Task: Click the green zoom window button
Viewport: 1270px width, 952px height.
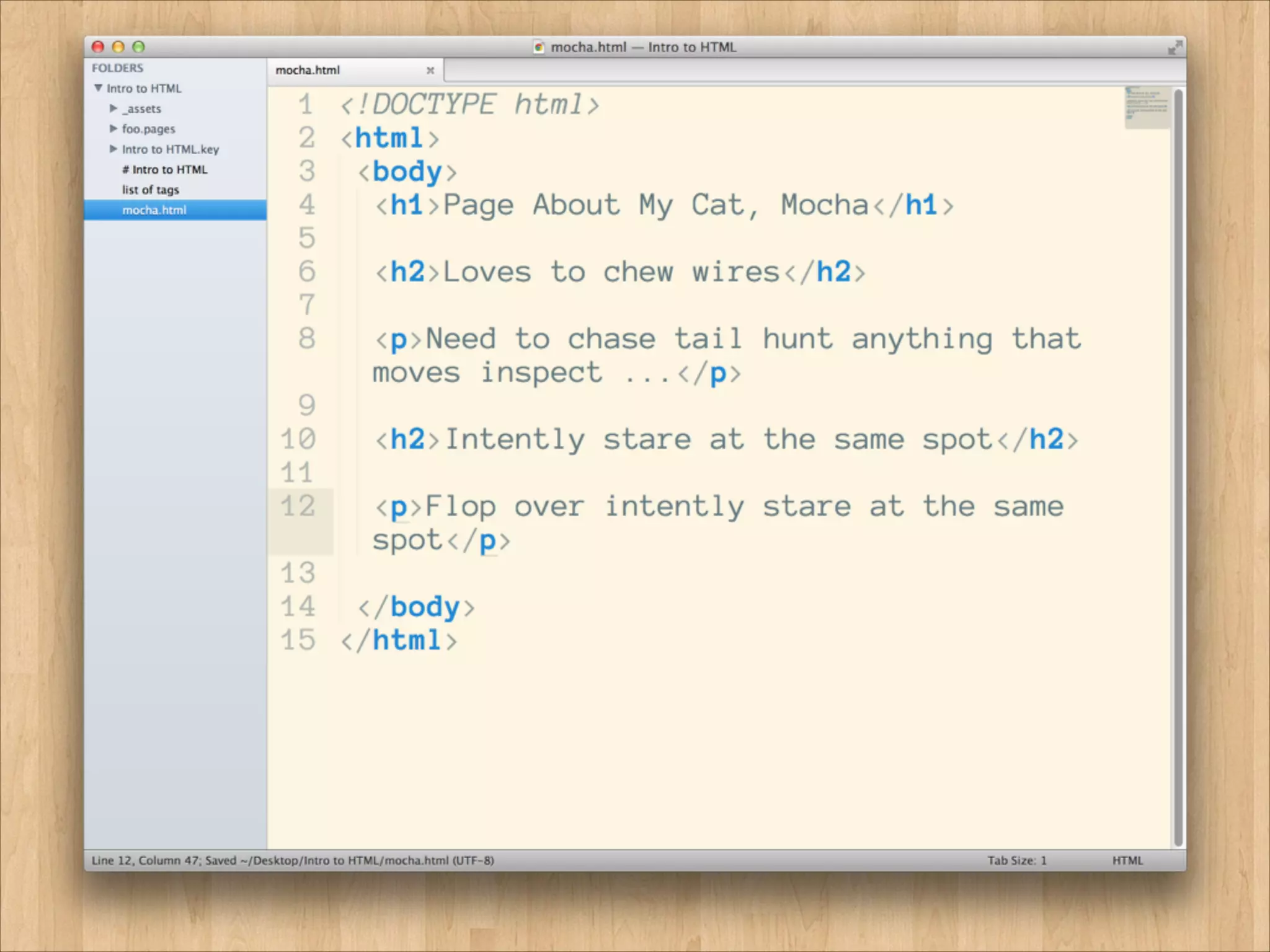Action: click(139, 47)
